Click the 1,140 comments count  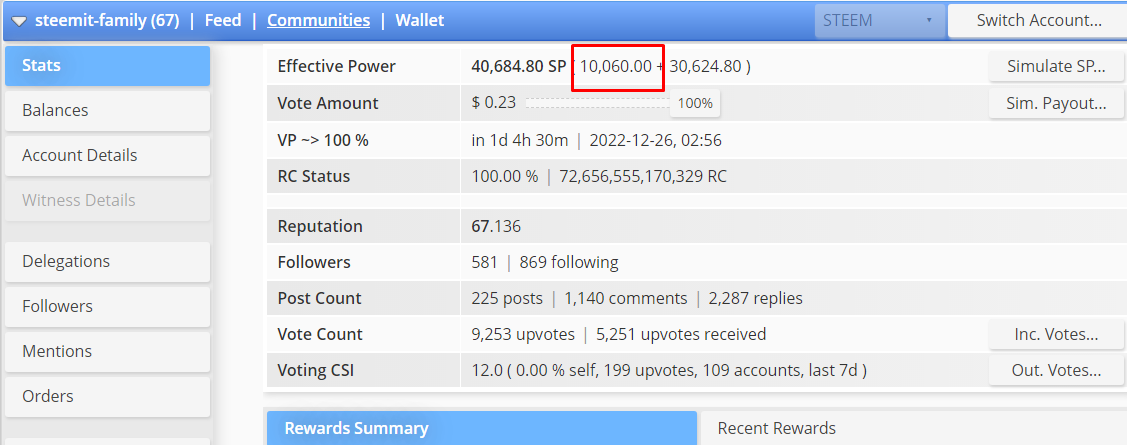625,298
